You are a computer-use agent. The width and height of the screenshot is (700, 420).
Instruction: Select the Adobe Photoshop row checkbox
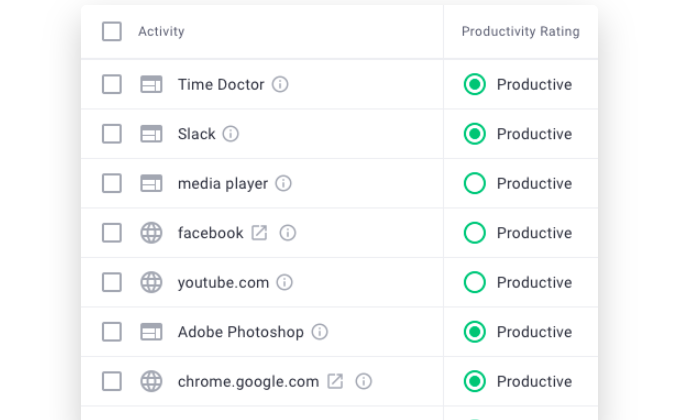pos(112,332)
